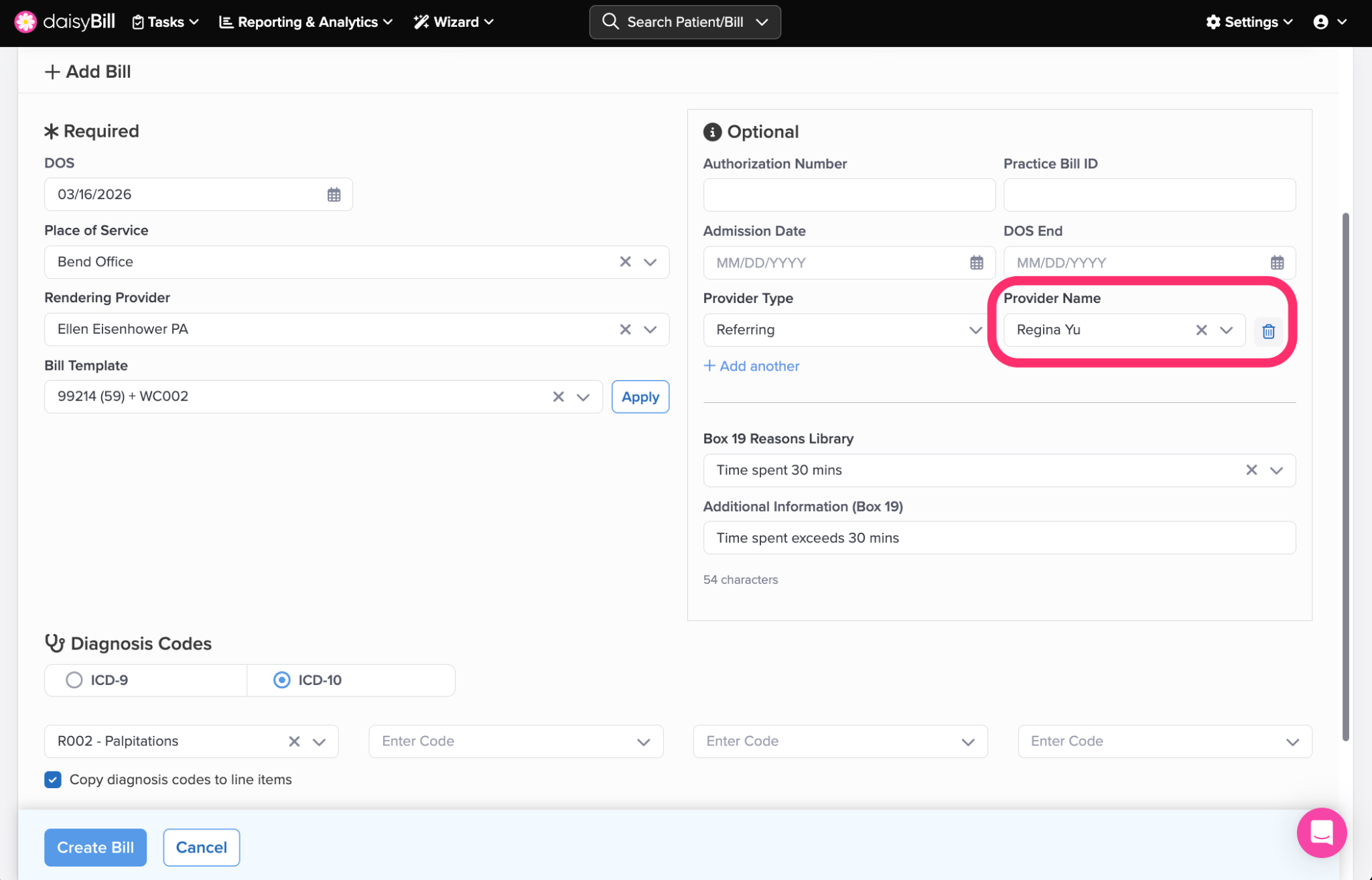The image size is (1372, 880).
Task: Expand Box 19 Reasons Library dropdown
Action: pos(1276,470)
